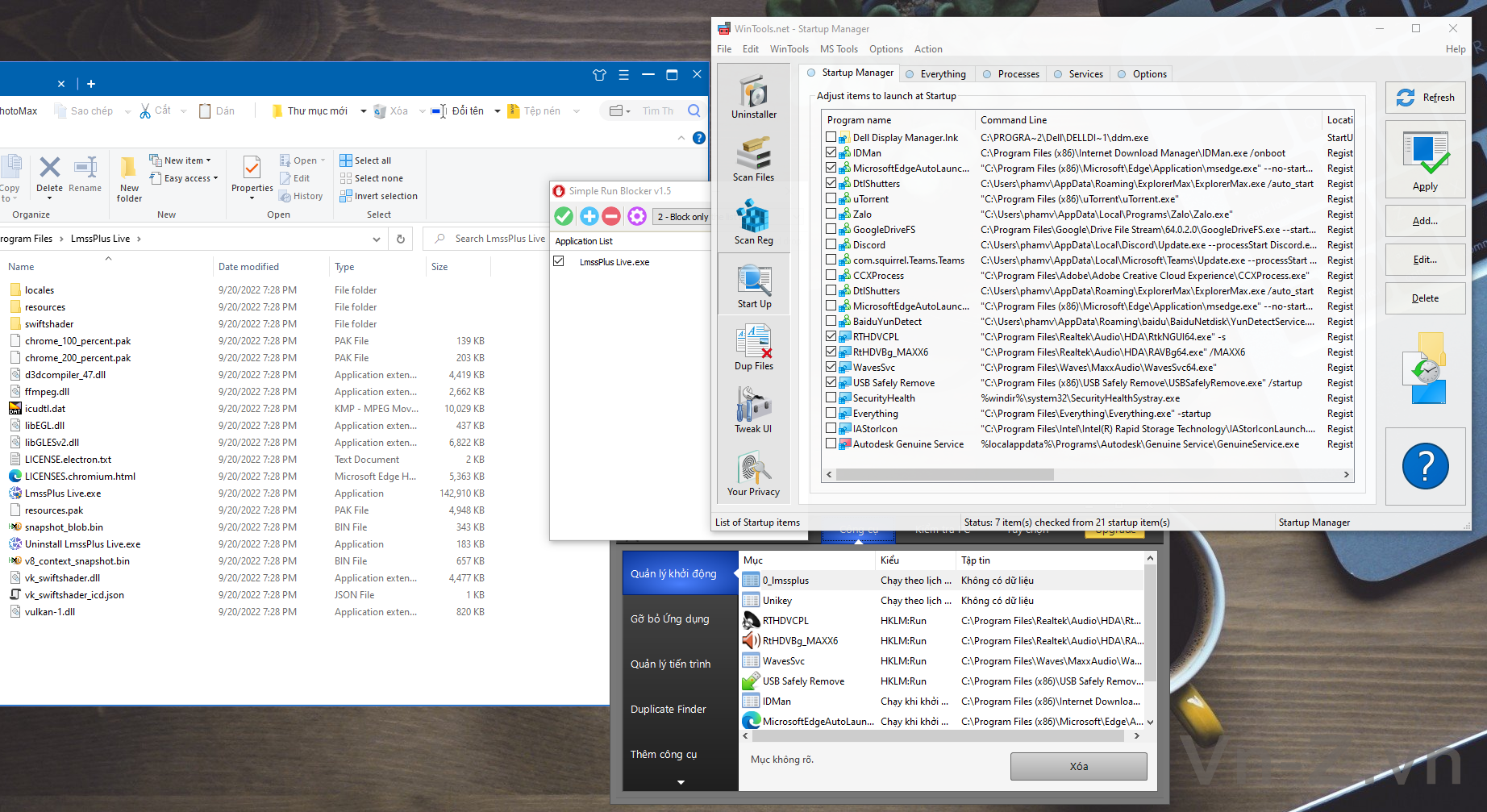Open Properties icon in Explorer ribbon

(252, 176)
